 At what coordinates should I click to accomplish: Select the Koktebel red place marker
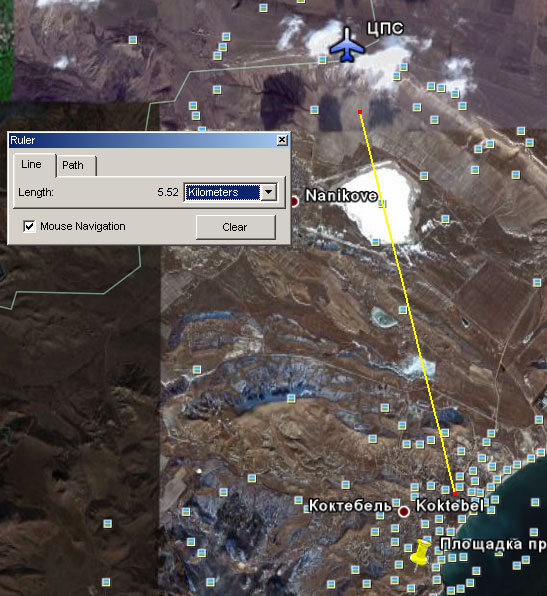point(404,512)
